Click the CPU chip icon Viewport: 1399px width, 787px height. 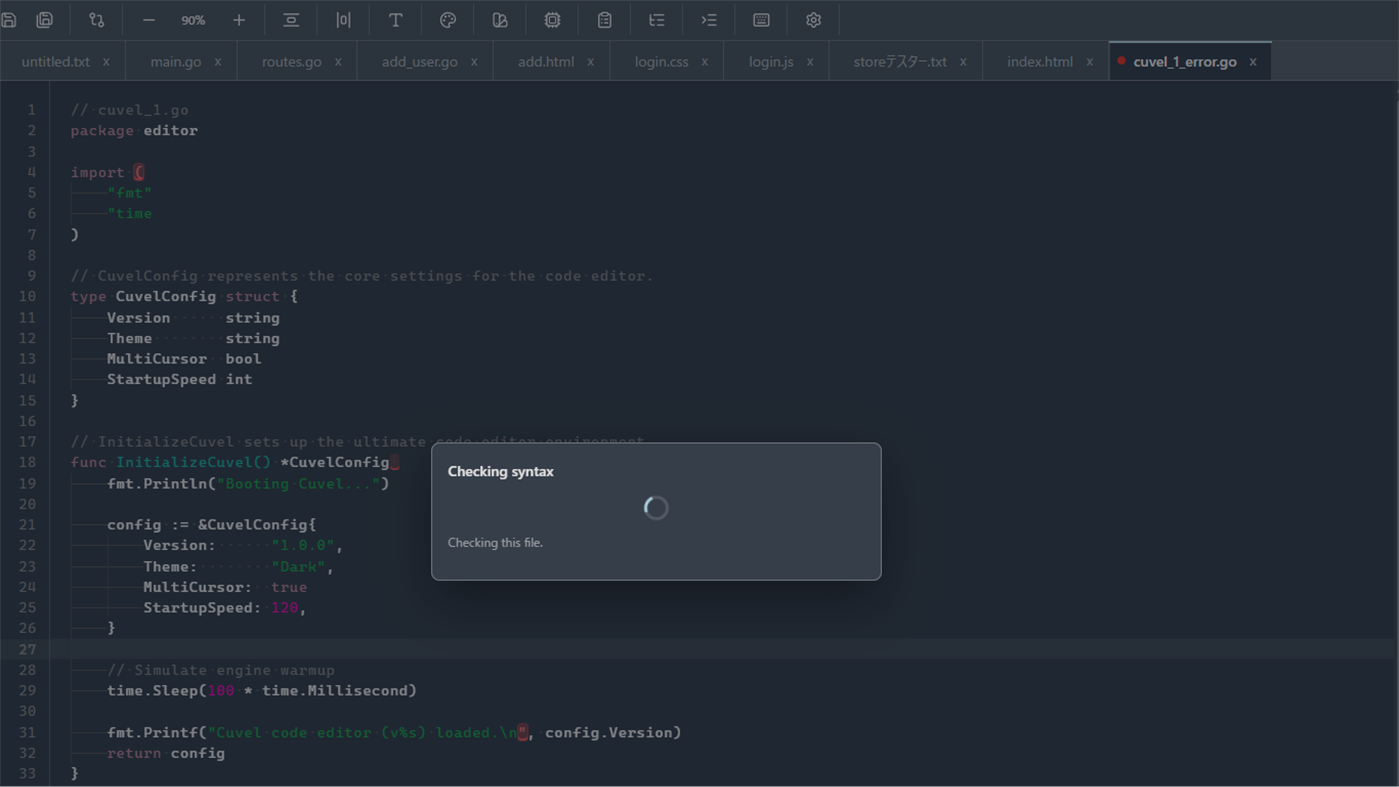click(x=552, y=20)
